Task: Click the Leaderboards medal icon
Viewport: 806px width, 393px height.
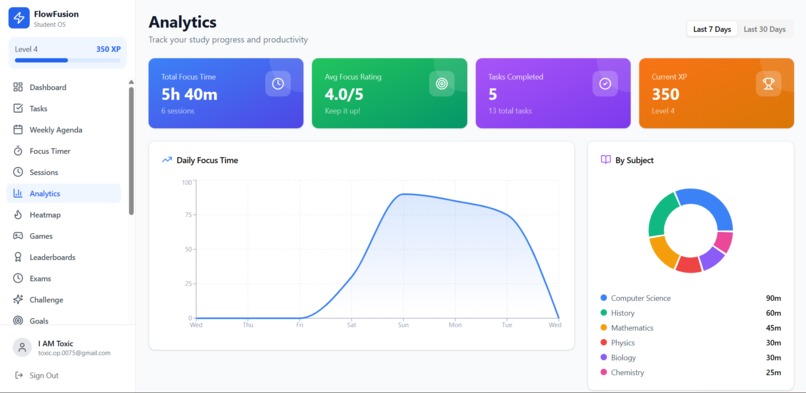Action: click(x=18, y=257)
